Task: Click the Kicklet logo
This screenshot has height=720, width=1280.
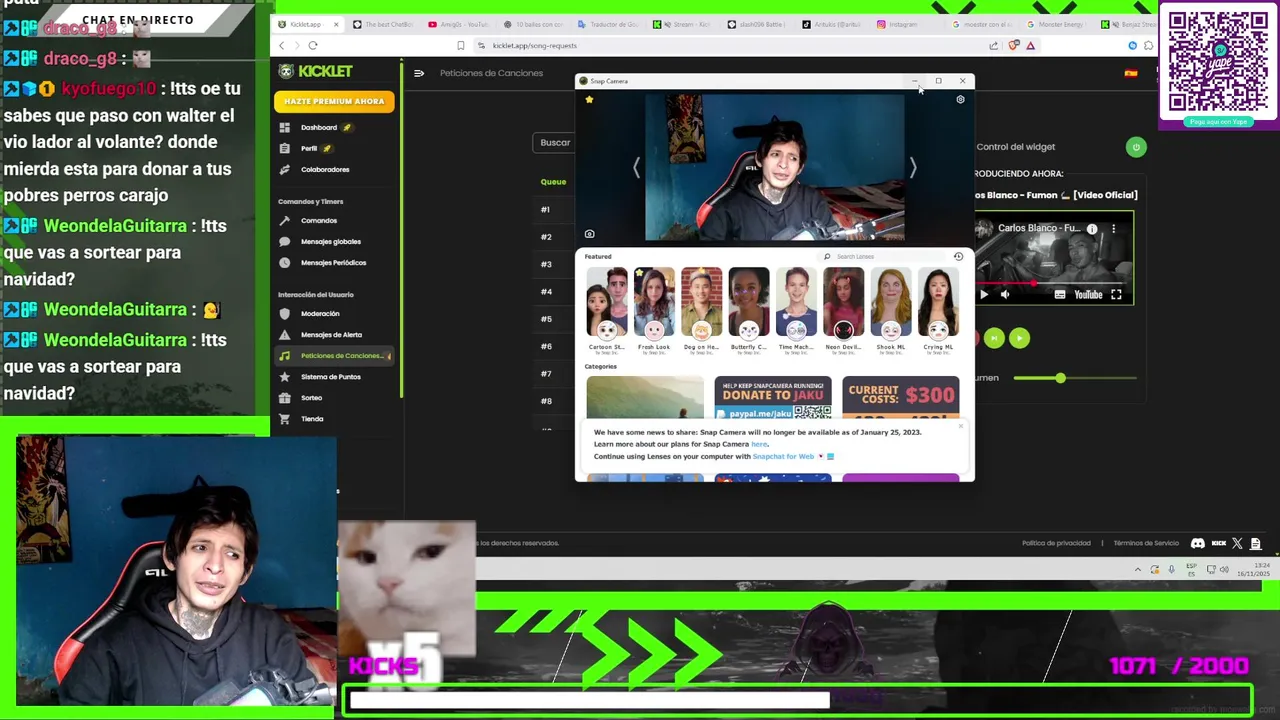Action: pos(315,71)
